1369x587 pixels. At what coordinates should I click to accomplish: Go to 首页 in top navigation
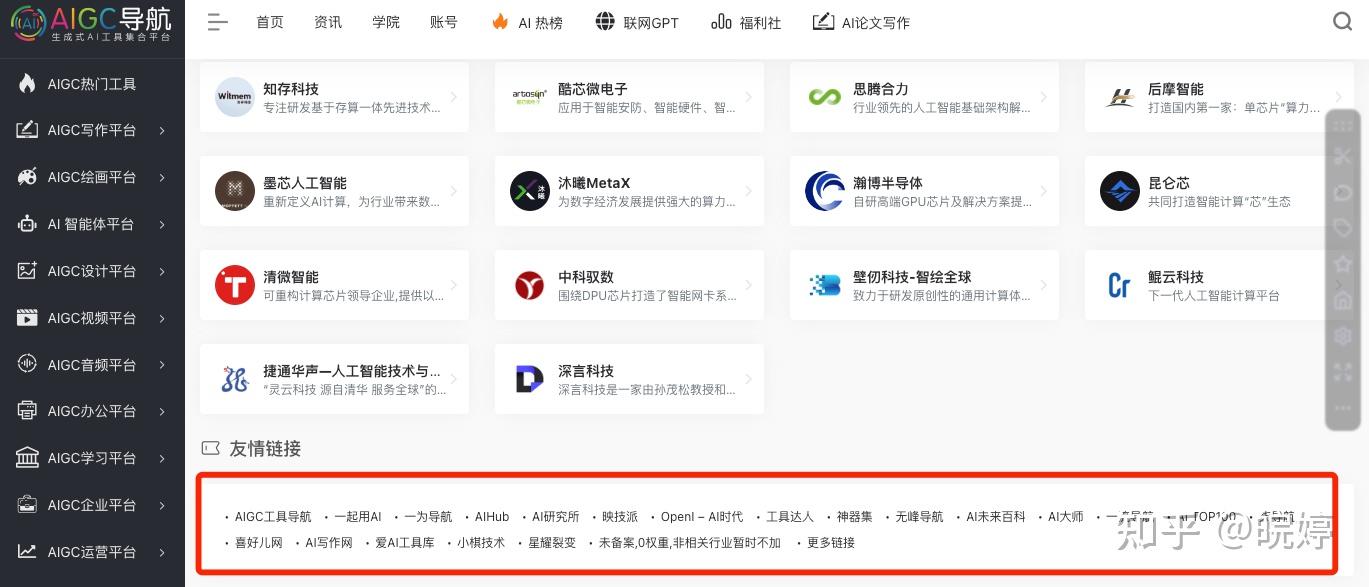click(270, 22)
